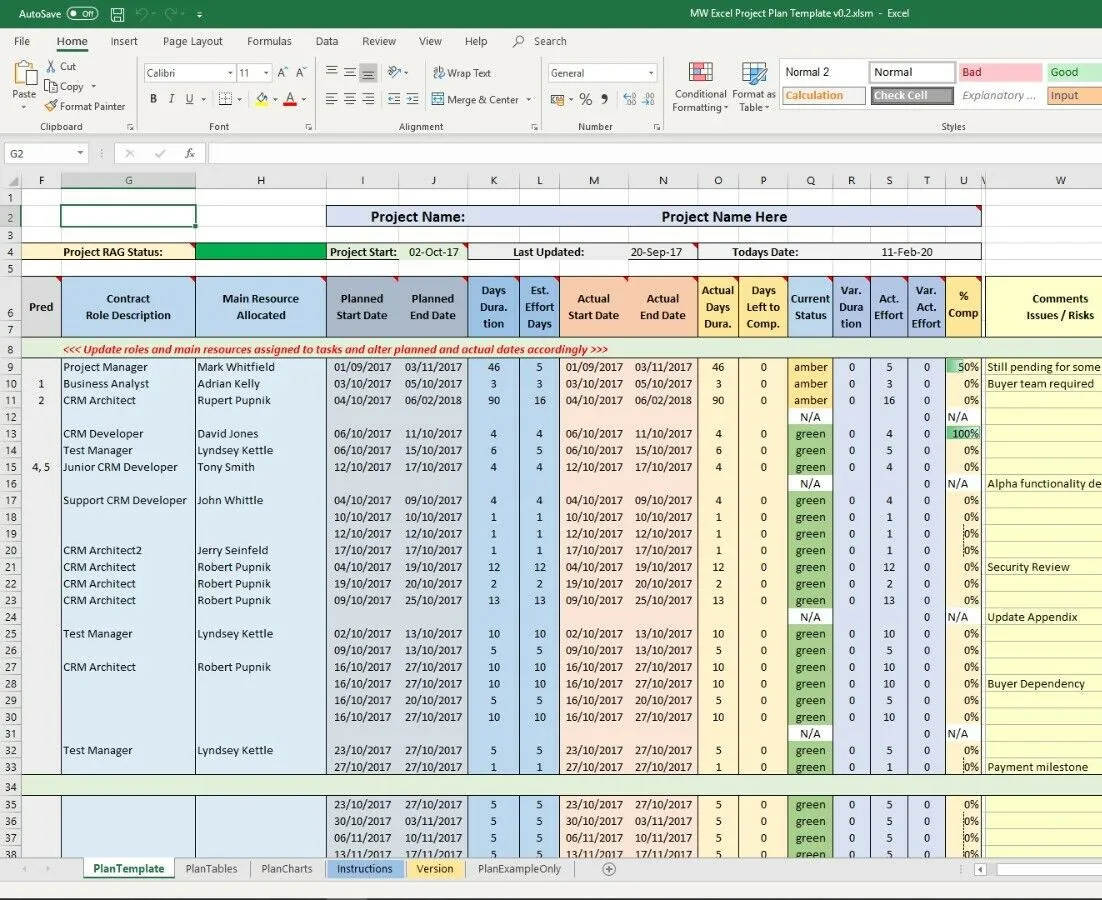This screenshot has height=900, width=1102.
Task: Toggle bold formatting
Action: coord(153,99)
